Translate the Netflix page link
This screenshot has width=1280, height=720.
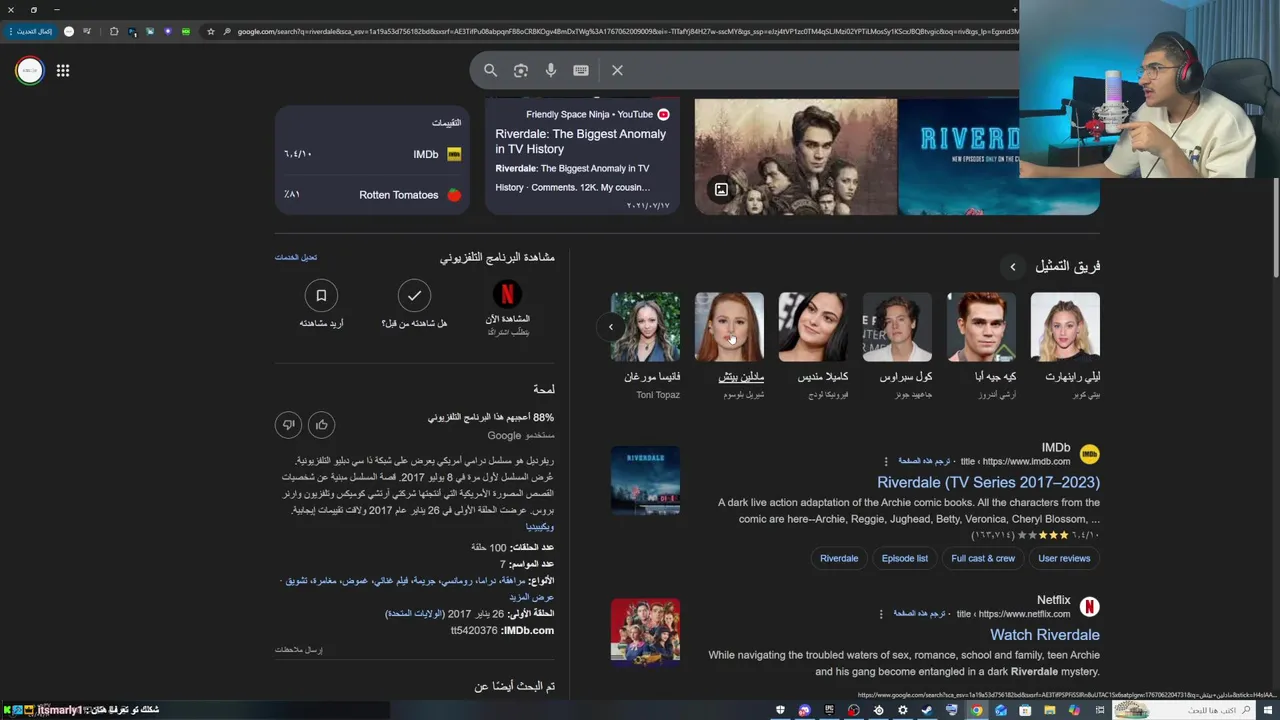tap(920, 614)
